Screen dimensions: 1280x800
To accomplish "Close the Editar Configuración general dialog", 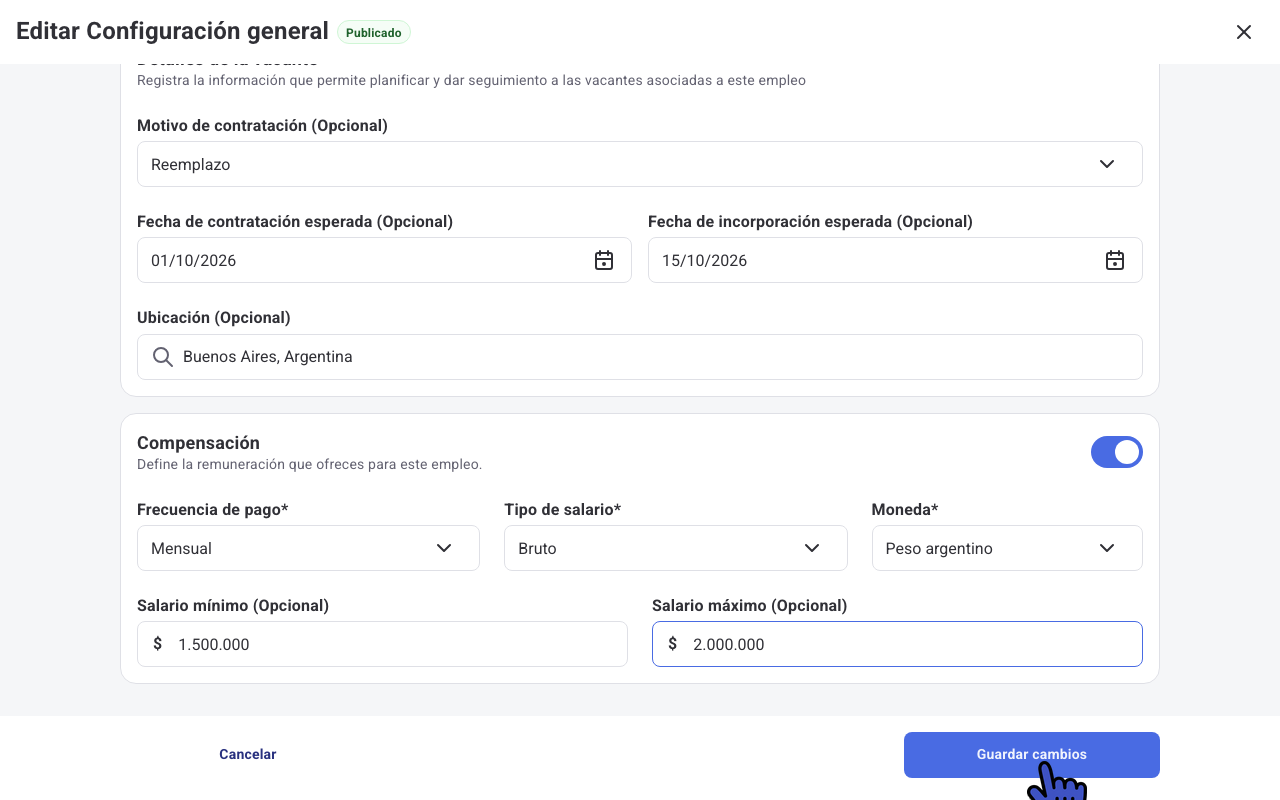I will (1244, 32).
